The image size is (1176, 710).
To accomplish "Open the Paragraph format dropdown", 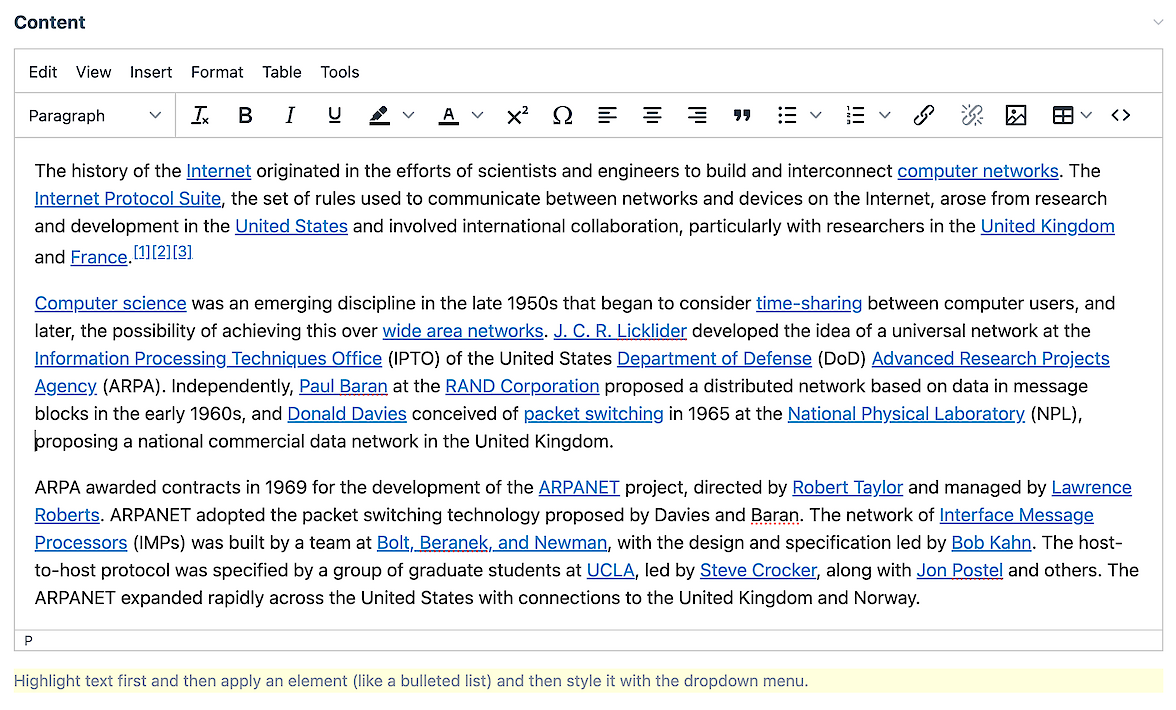I will click(x=95, y=116).
